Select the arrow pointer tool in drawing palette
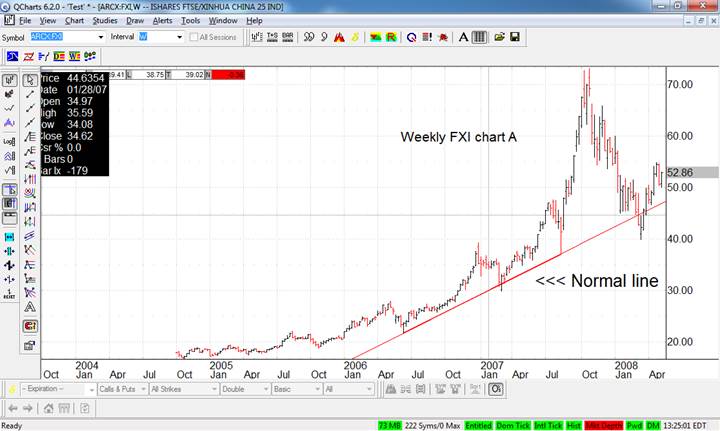 pyautogui.click(x=30, y=80)
